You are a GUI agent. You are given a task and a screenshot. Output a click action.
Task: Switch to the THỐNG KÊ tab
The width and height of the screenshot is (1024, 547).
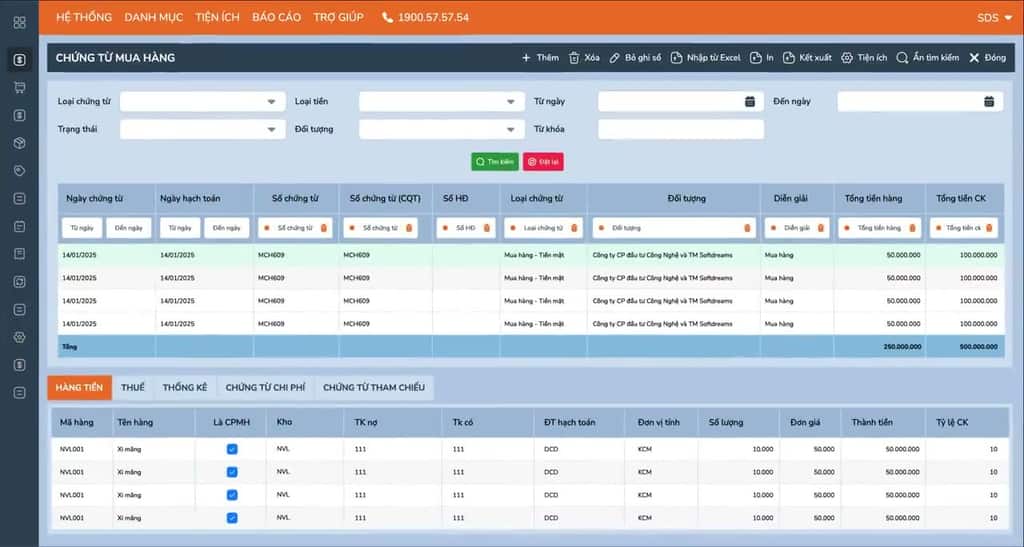coord(185,387)
